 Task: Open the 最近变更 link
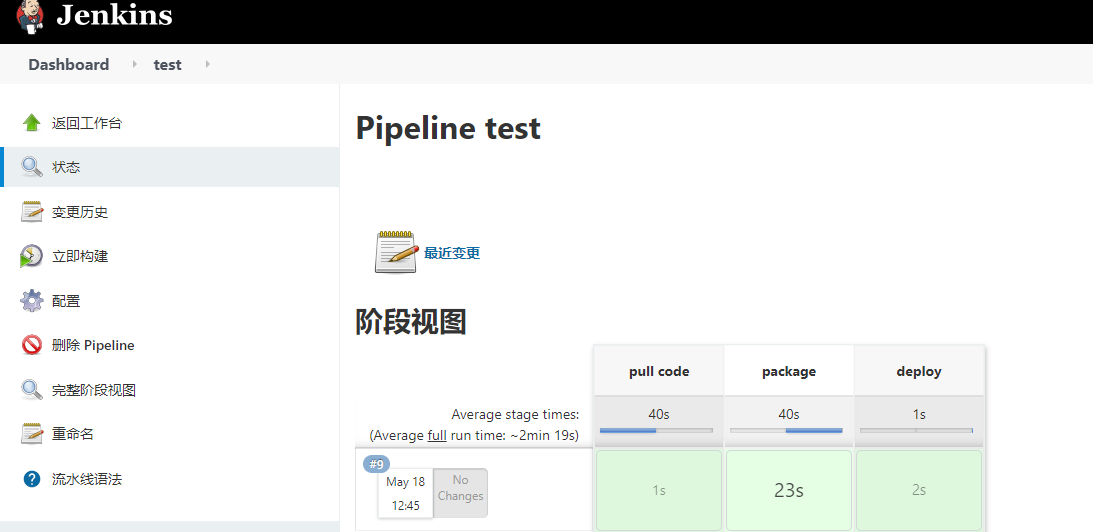pos(452,253)
